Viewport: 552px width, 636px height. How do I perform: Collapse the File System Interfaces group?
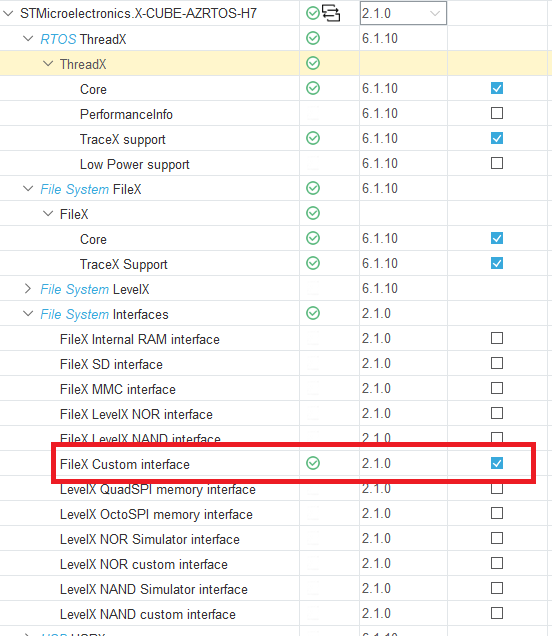(28, 314)
